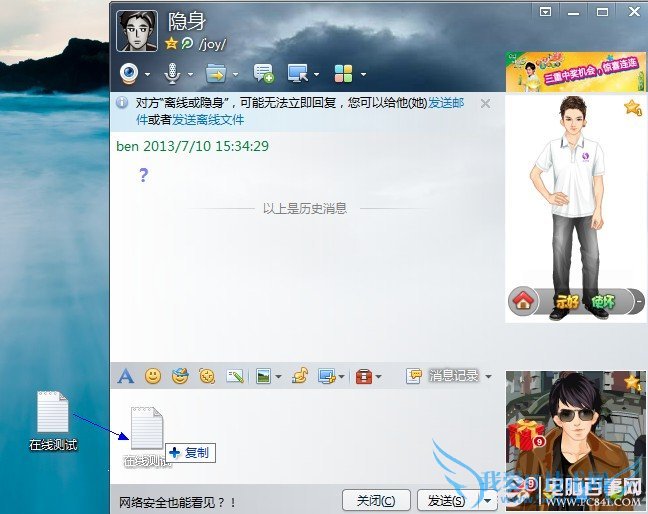Click contact name 隐身
The width and height of the screenshot is (648, 514).
[186, 21]
